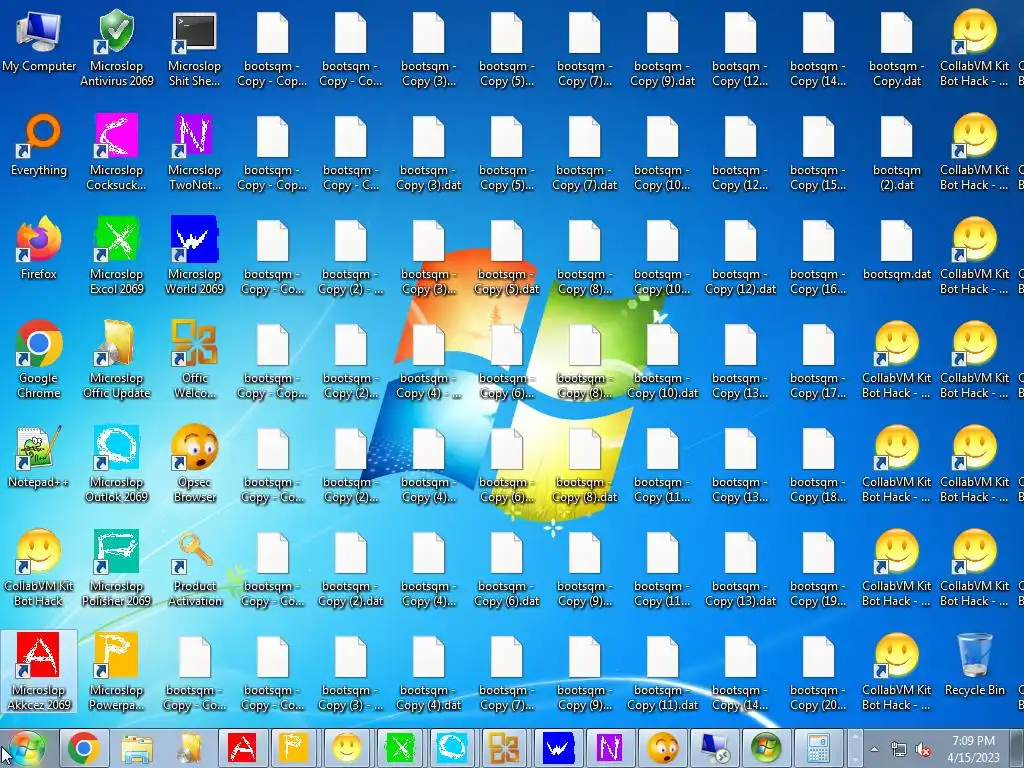Viewport: 1024px width, 768px height.
Task: Open the Windows Start menu orb
Action: coord(26,748)
